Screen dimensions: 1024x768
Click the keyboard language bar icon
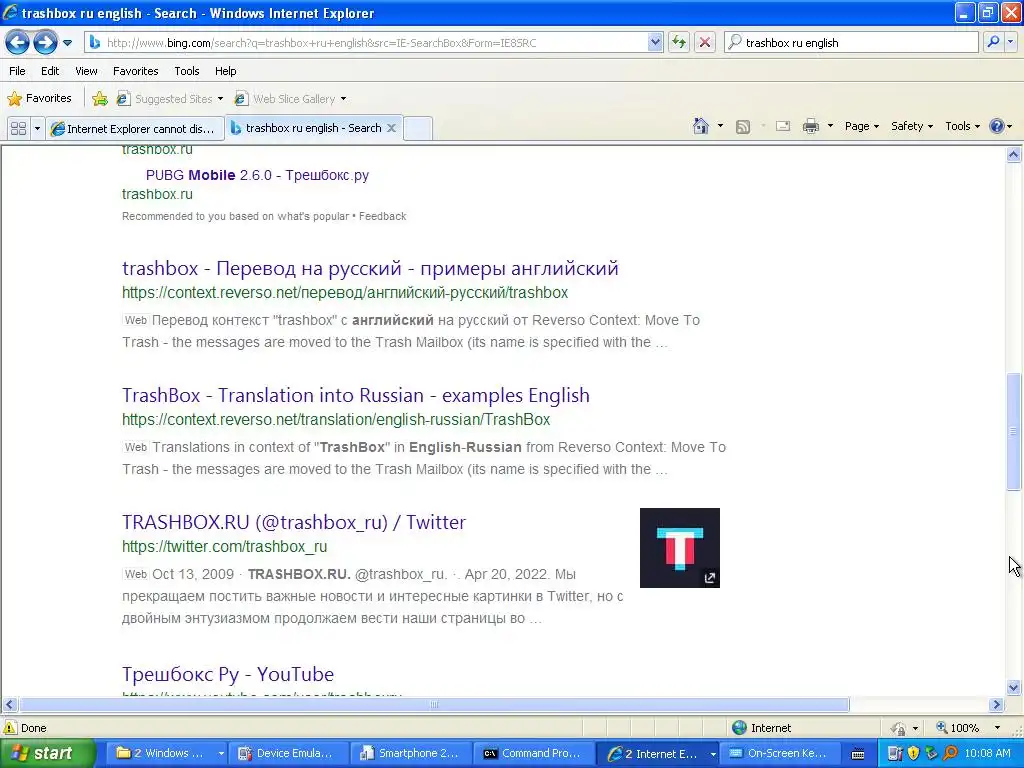point(858,754)
